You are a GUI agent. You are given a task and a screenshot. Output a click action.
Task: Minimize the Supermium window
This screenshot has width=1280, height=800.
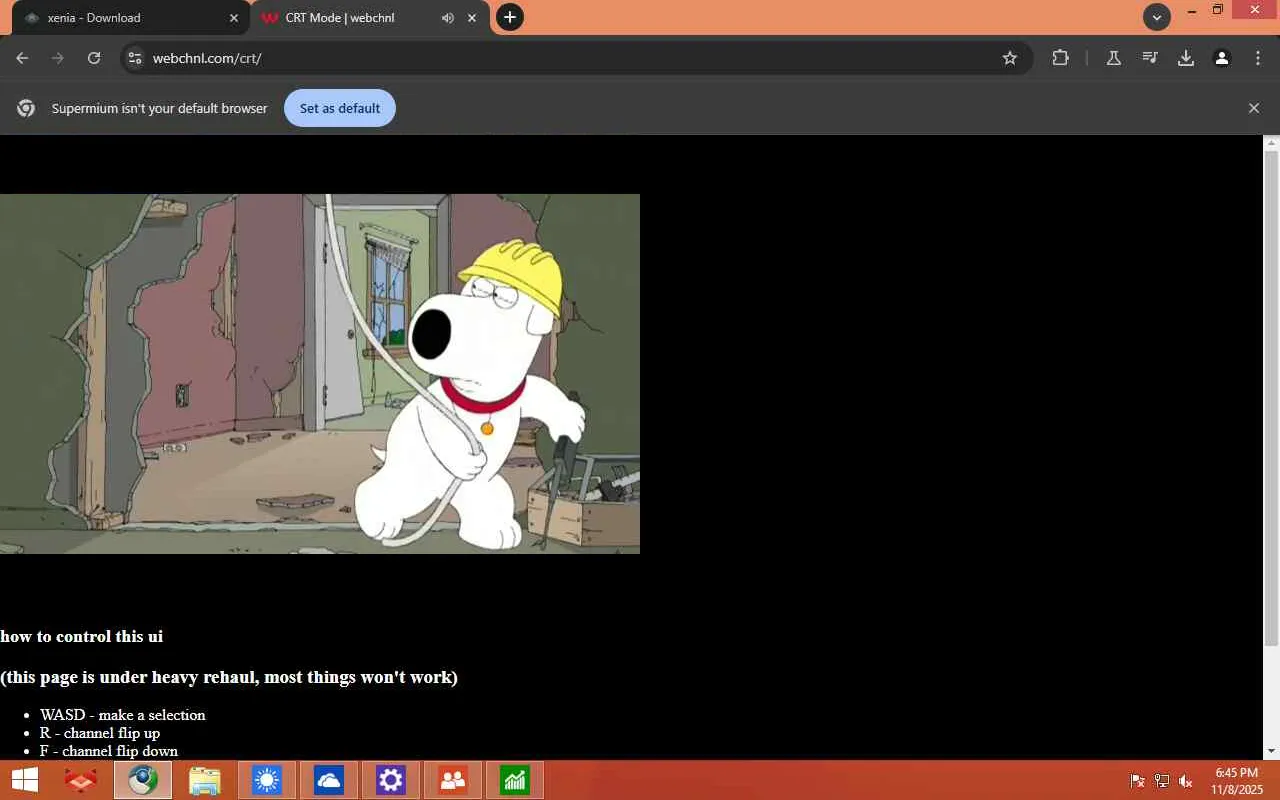[x=1191, y=10]
